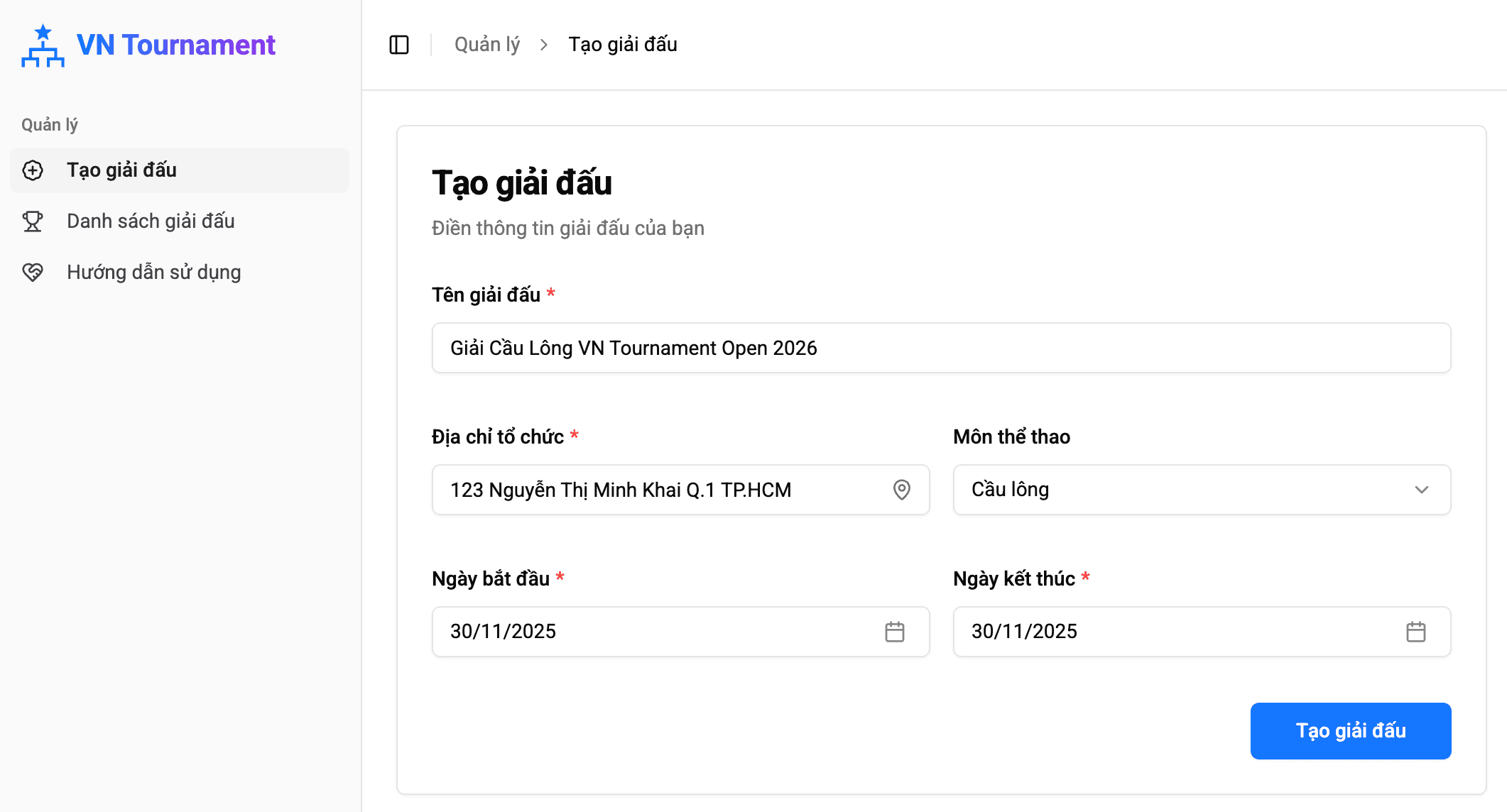Open Danh sách giải đấu menu item
The height and width of the screenshot is (812, 1507).
(180, 221)
